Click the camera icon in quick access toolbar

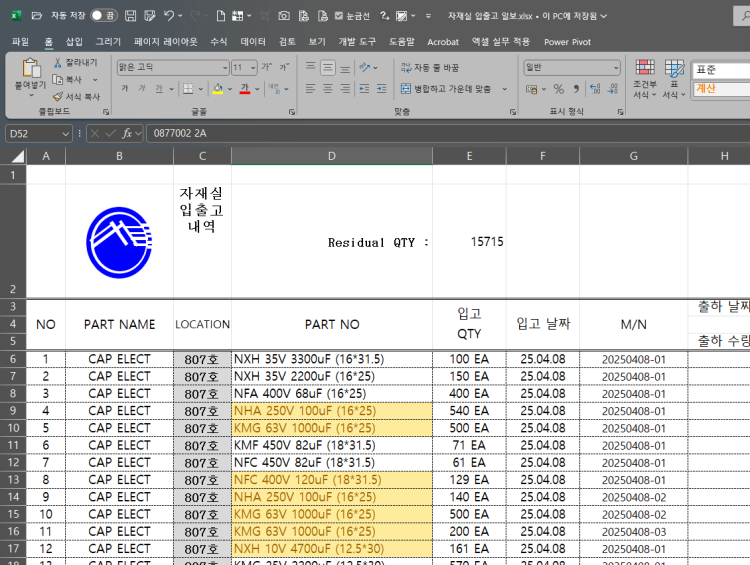(284, 16)
